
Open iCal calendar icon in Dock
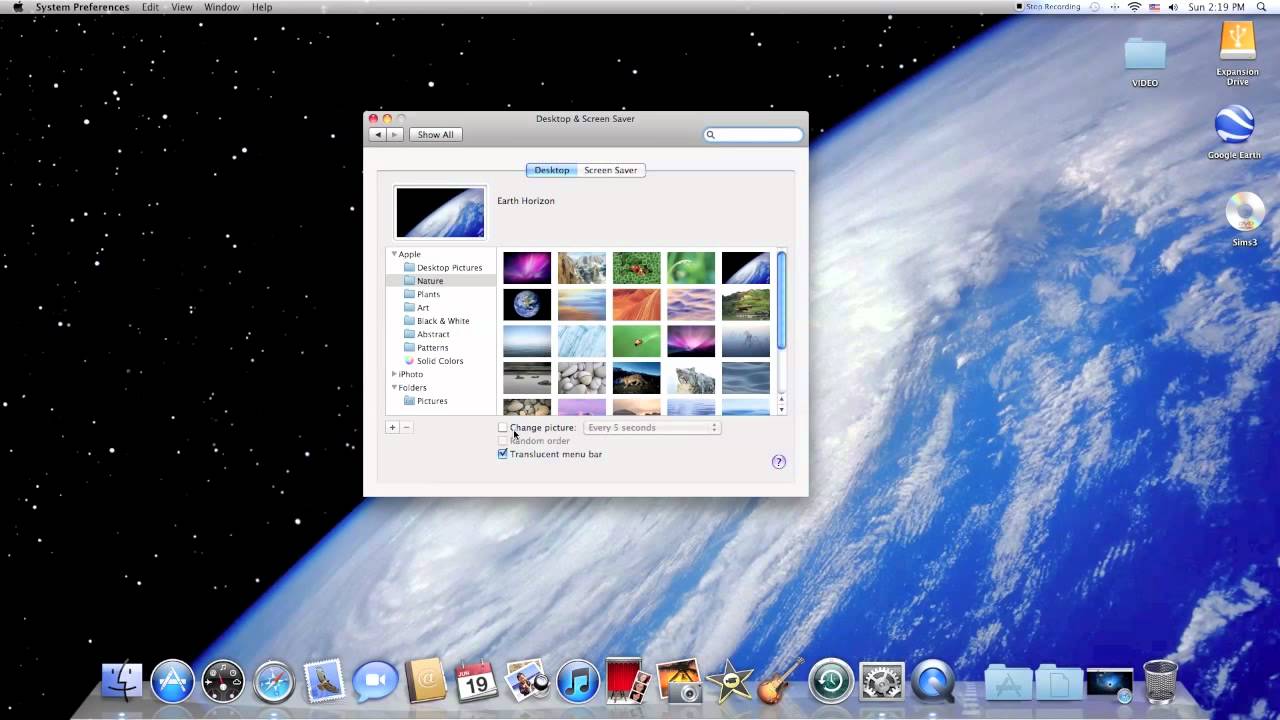coord(476,681)
